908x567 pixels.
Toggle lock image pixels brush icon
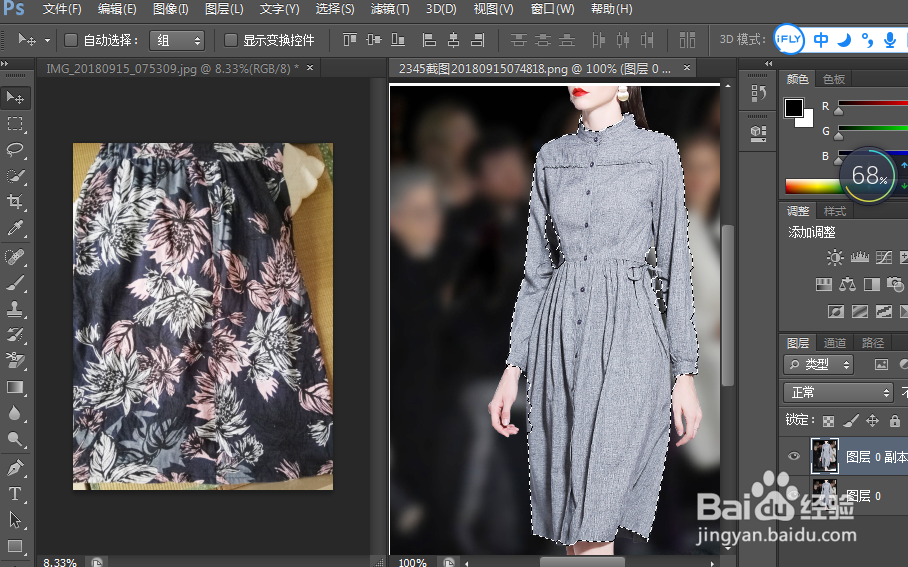[850, 420]
